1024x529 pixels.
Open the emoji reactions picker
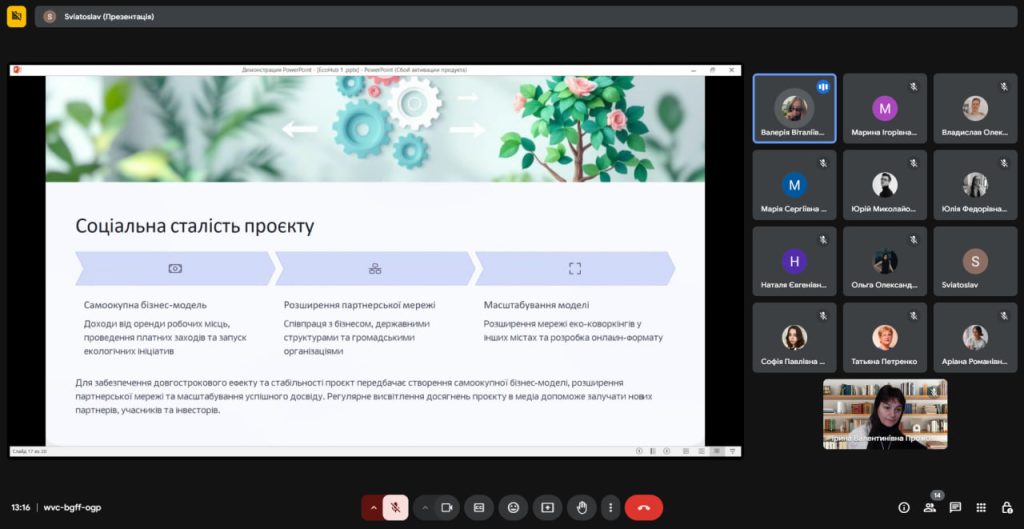[513, 507]
